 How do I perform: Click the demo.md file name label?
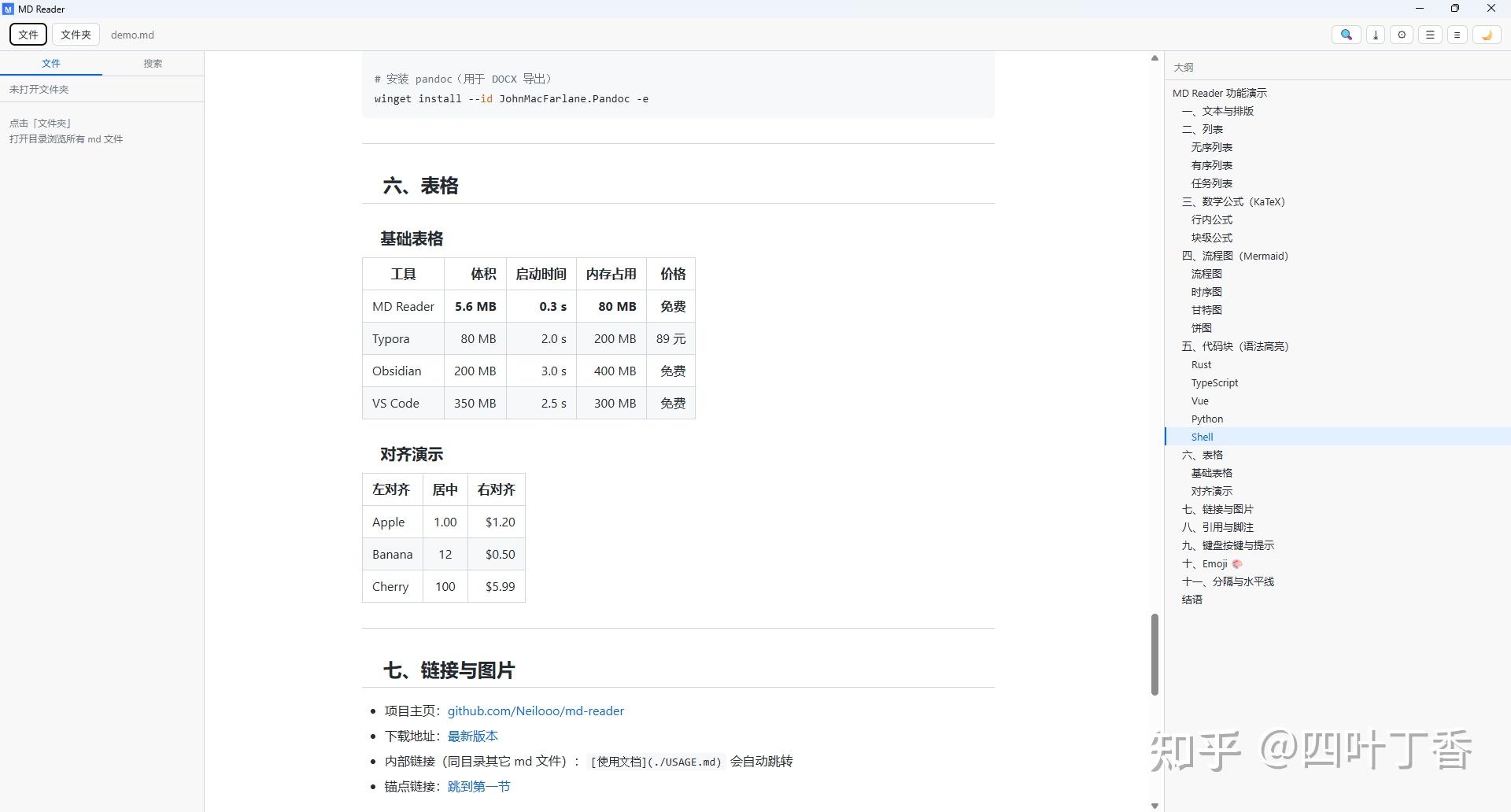[132, 35]
